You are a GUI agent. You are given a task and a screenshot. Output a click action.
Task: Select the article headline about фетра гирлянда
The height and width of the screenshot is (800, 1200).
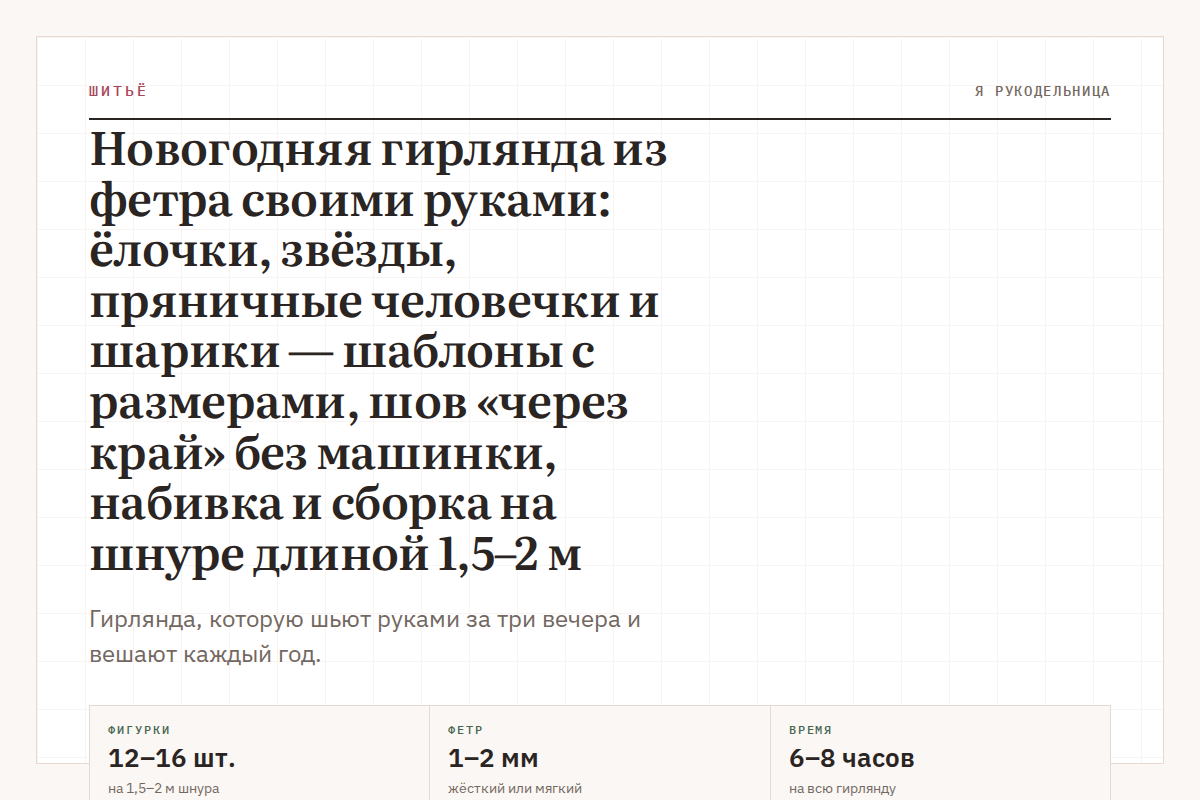click(x=379, y=353)
